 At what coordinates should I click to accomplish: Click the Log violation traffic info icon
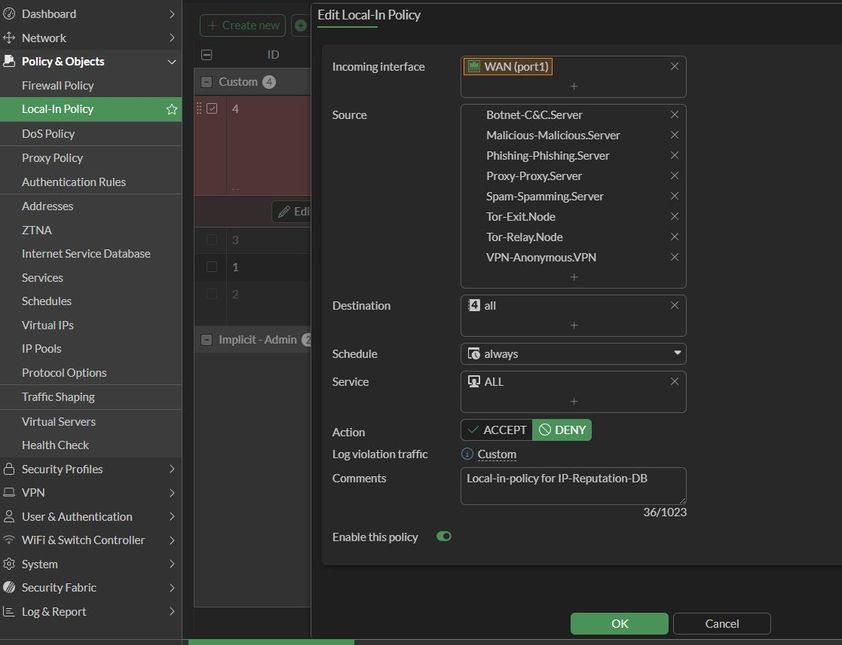click(x=467, y=454)
